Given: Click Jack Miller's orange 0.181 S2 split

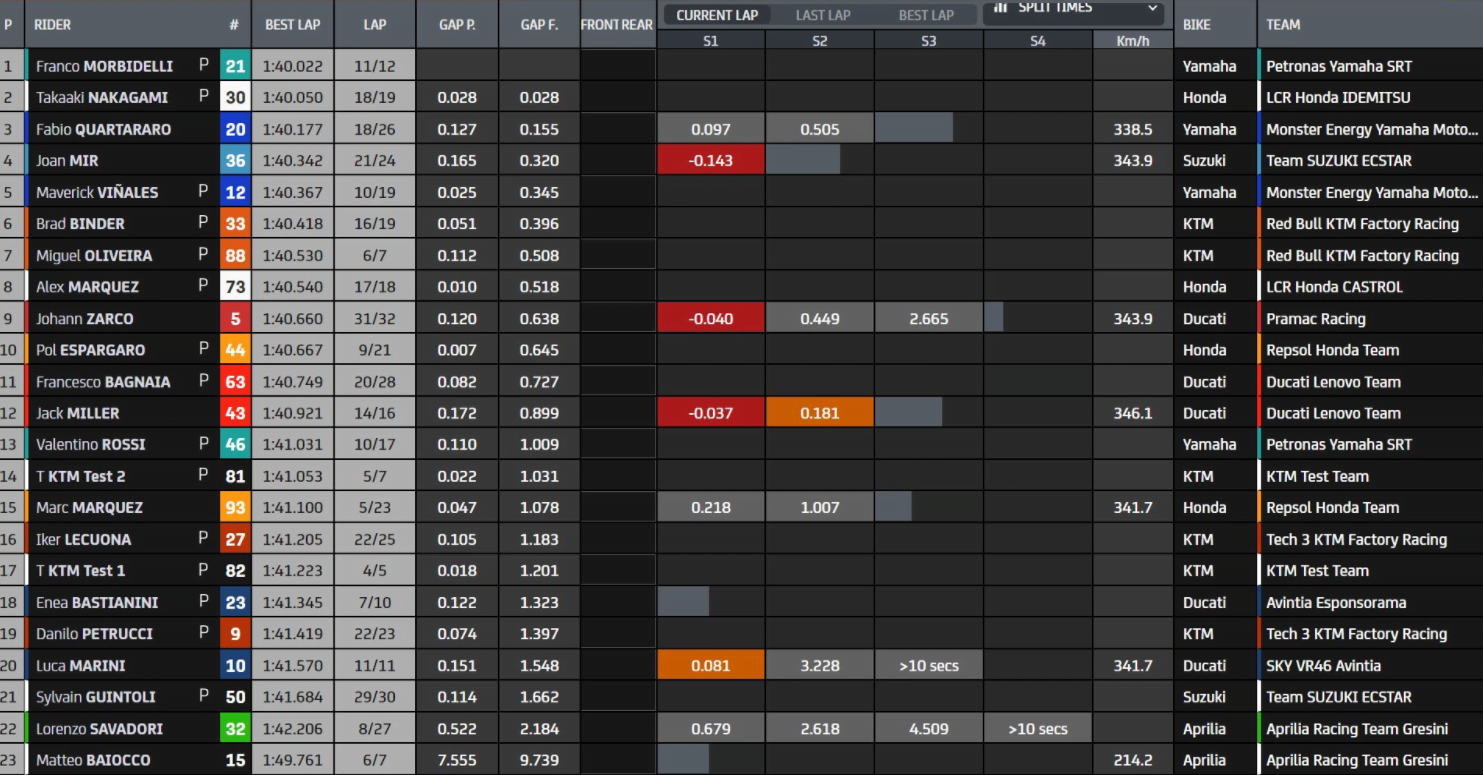Looking at the screenshot, I should [x=820, y=413].
